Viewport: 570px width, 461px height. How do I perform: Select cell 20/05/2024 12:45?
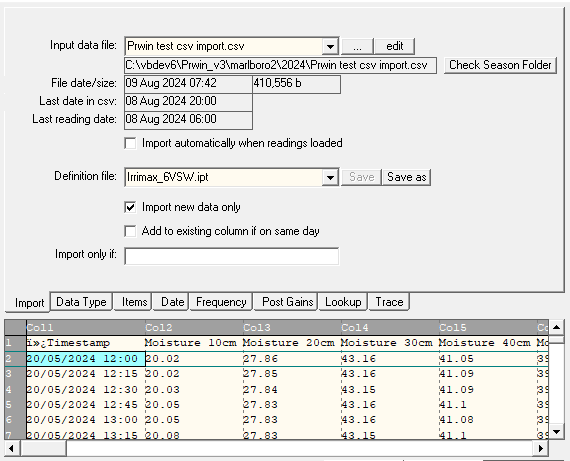[85, 405]
